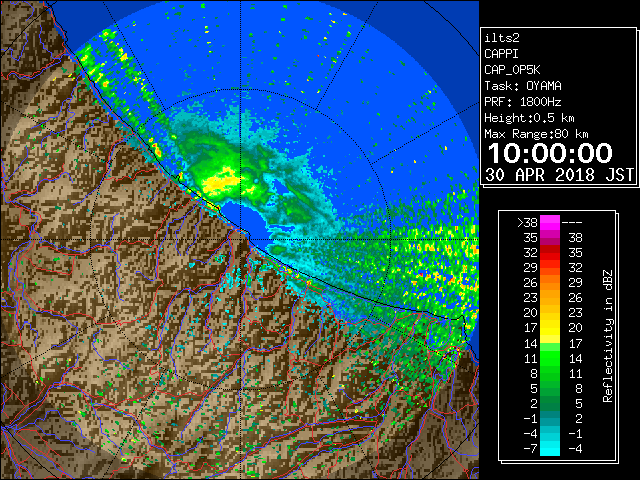The width and height of the screenshot is (640, 480).
Task: Click the 'CAP_OP5K' text line
Action: click(512, 70)
